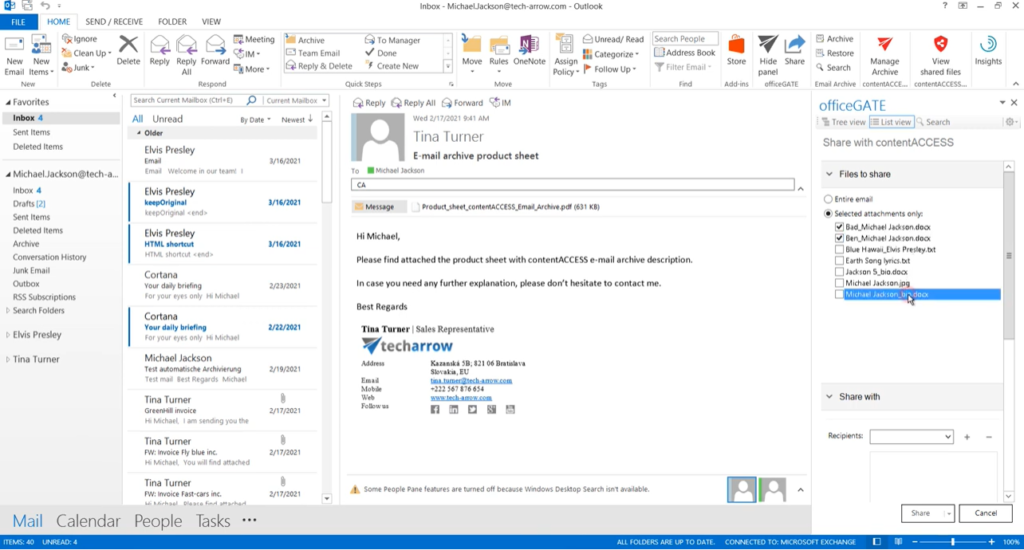Uncheck Bad_Michael Jackson.docx attachment
The height and width of the screenshot is (550, 1024).
click(x=840, y=227)
